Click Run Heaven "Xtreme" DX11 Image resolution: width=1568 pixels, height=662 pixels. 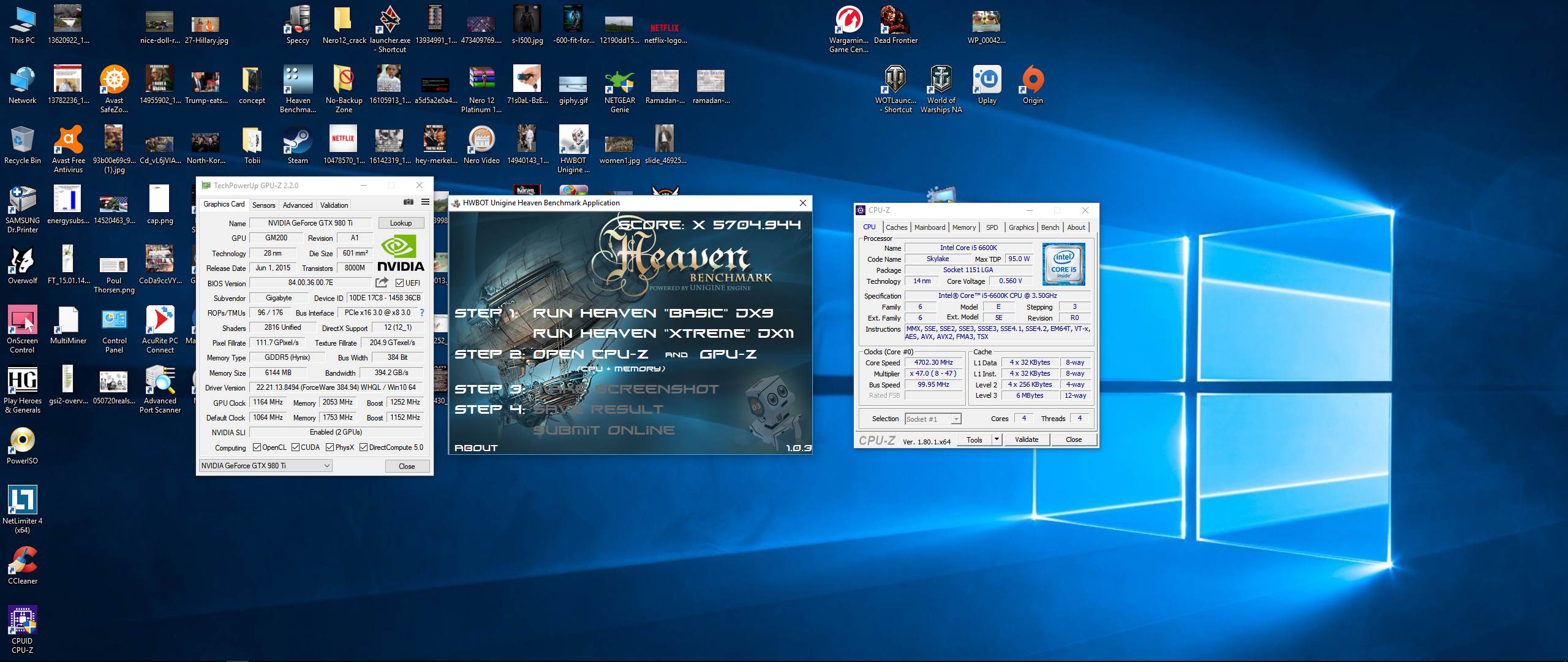[x=663, y=333]
